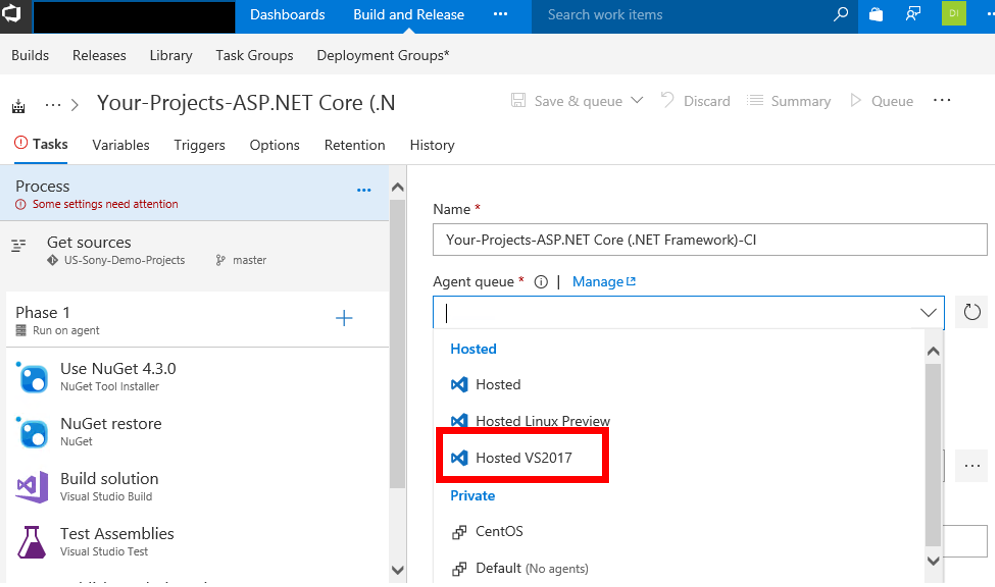This screenshot has width=995, height=587.
Task: Go to Deployment Groups page
Action: [x=383, y=55]
